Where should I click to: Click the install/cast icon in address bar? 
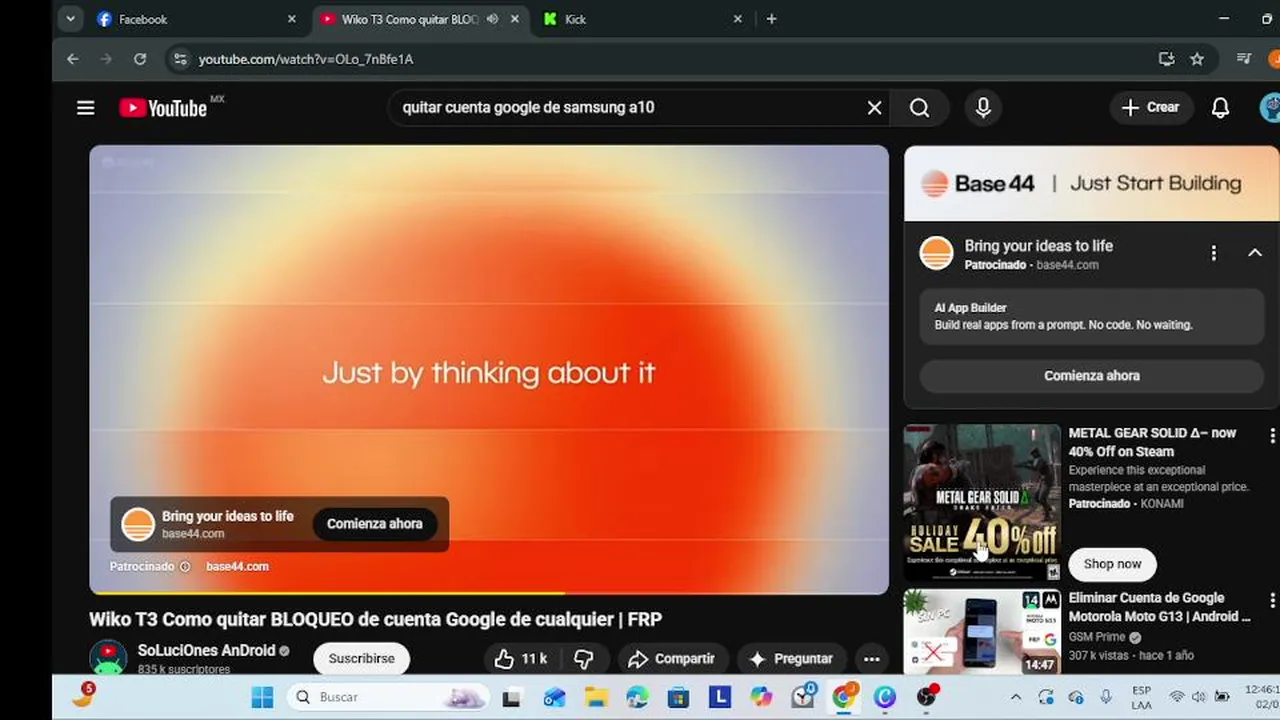pyautogui.click(x=1166, y=59)
